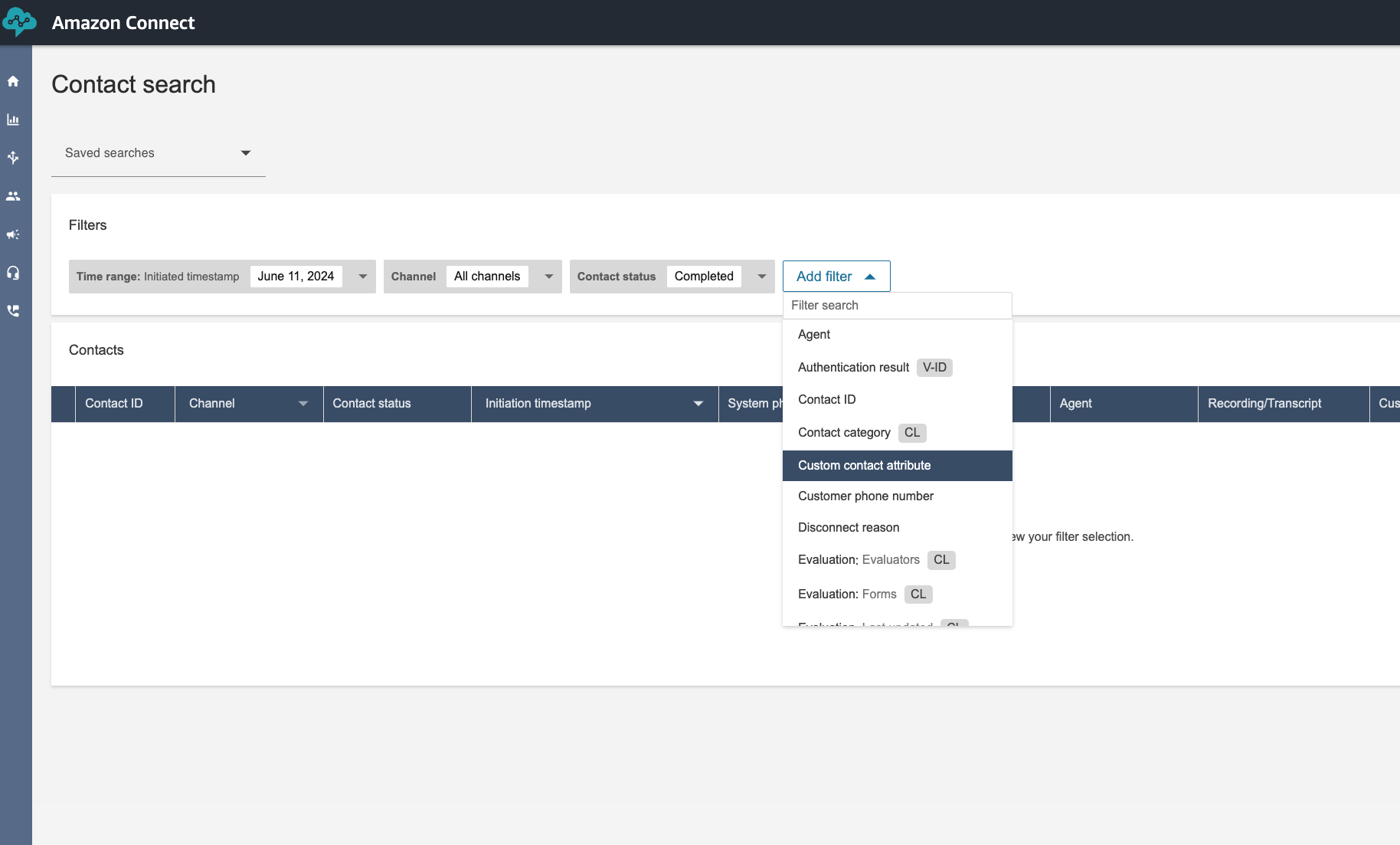
Task: Select Custom contact attribute filter option
Action: tap(864, 466)
